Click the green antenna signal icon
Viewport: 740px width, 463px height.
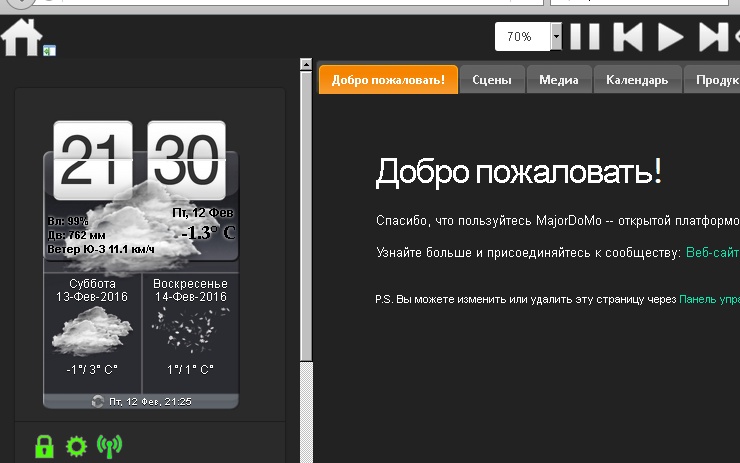tap(109, 446)
